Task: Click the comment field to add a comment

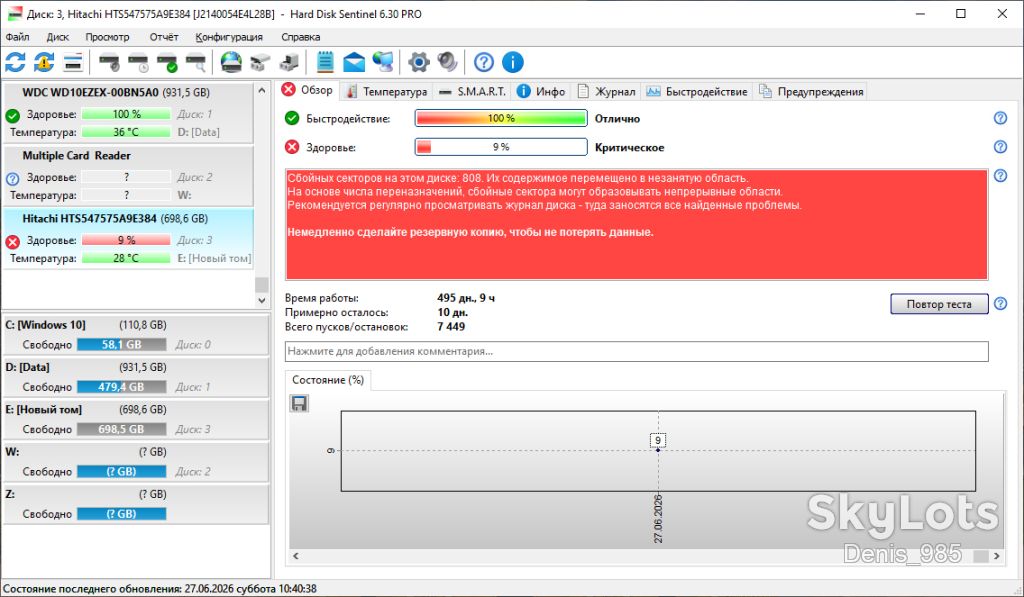Action: (x=637, y=351)
